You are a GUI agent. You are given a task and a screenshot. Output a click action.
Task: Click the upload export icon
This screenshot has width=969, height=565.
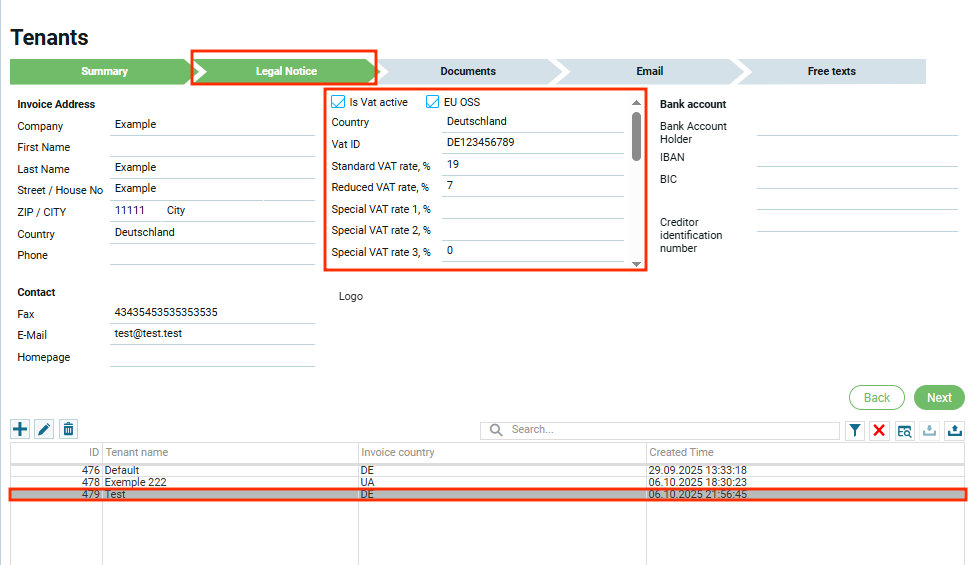[954, 430]
